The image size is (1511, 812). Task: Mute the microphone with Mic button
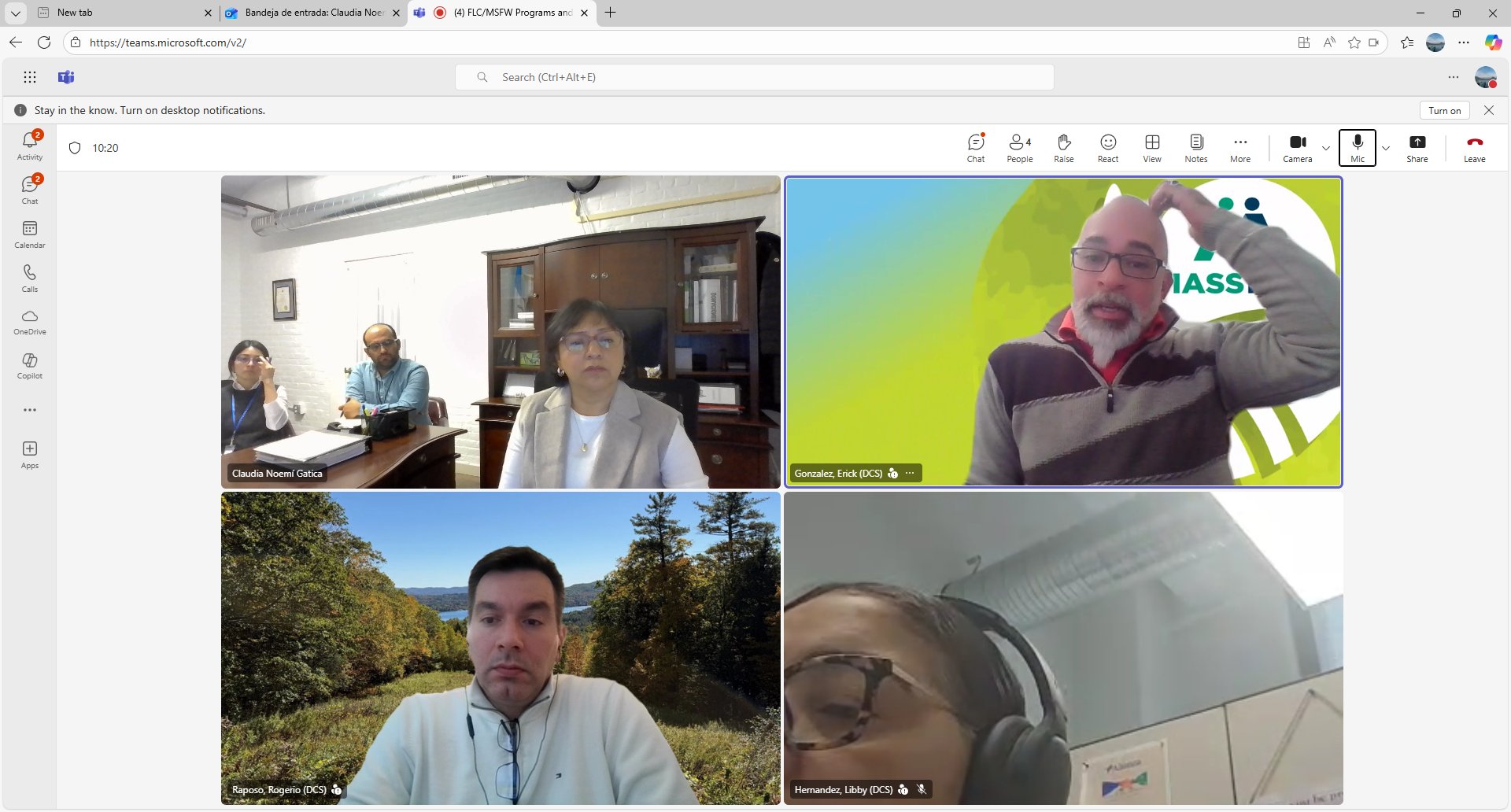pyautogui.click(x=1358, y=147)
